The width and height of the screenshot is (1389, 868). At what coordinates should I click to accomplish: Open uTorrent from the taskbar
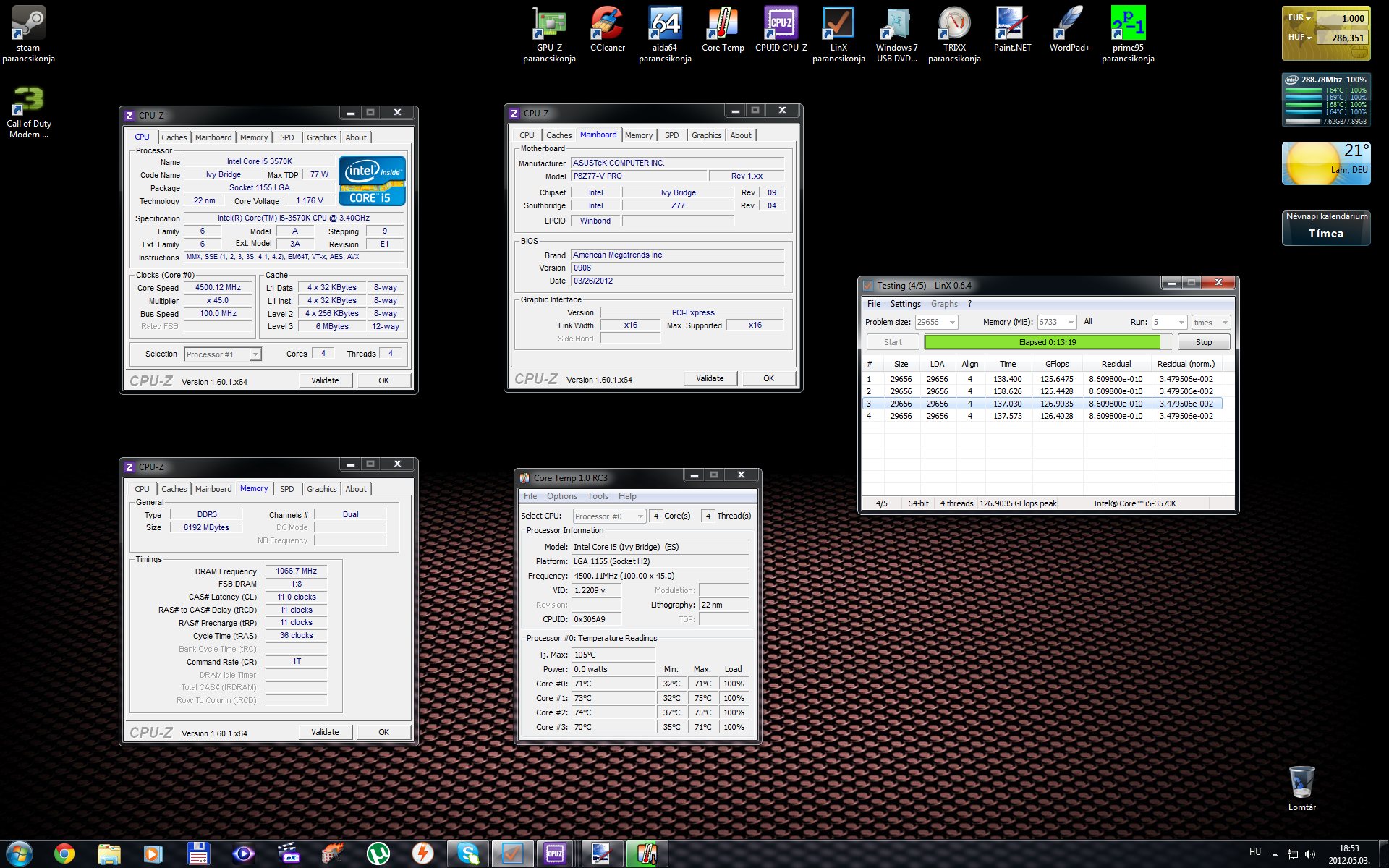[x=378, y=854]
